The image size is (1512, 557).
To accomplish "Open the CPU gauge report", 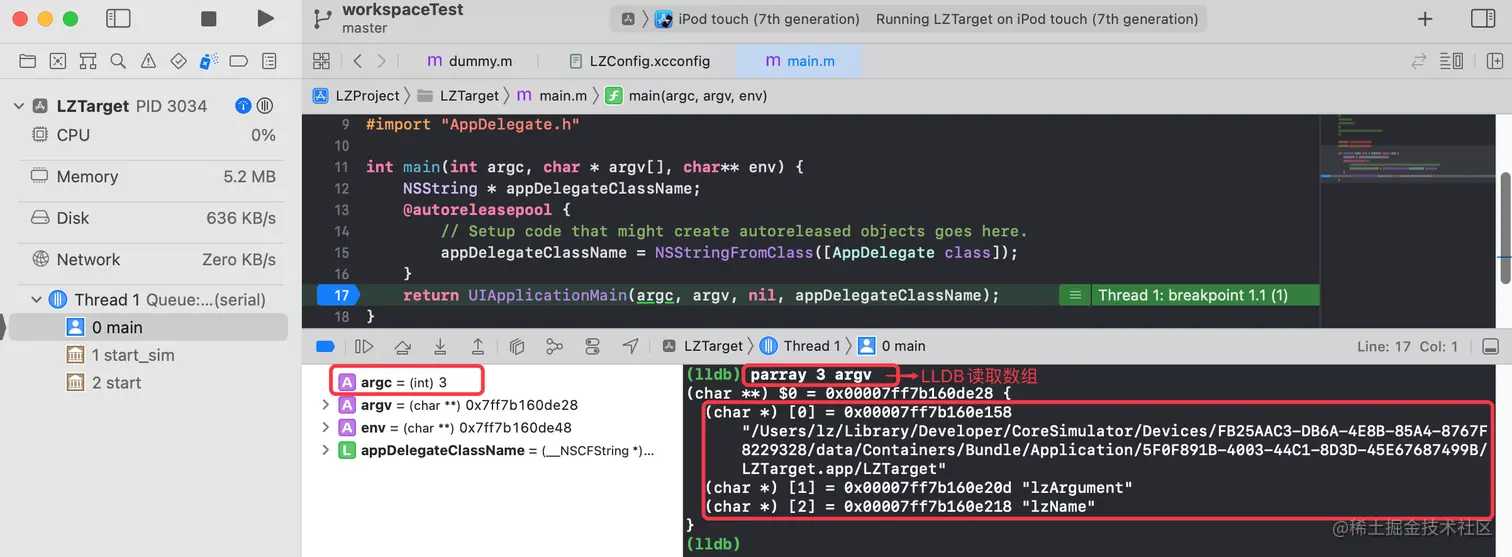I will (153, 135).
